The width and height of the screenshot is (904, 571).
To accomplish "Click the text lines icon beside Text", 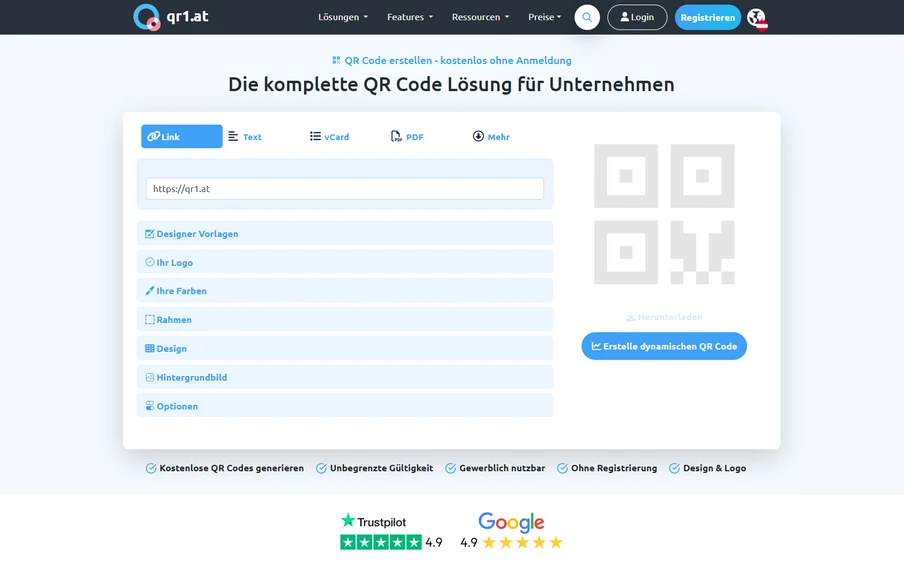I will (233, 137).
